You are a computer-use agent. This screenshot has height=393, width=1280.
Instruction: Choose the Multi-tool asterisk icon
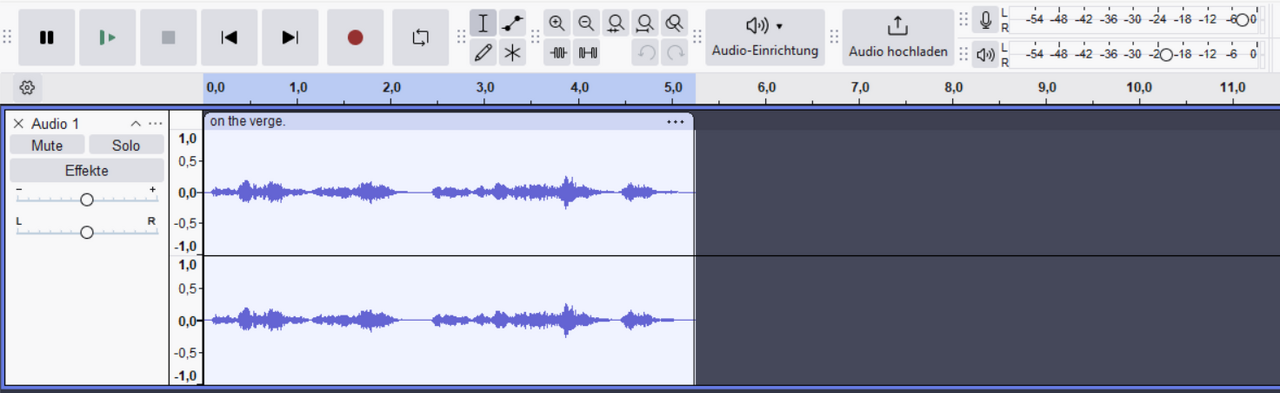tap(512, 53)
